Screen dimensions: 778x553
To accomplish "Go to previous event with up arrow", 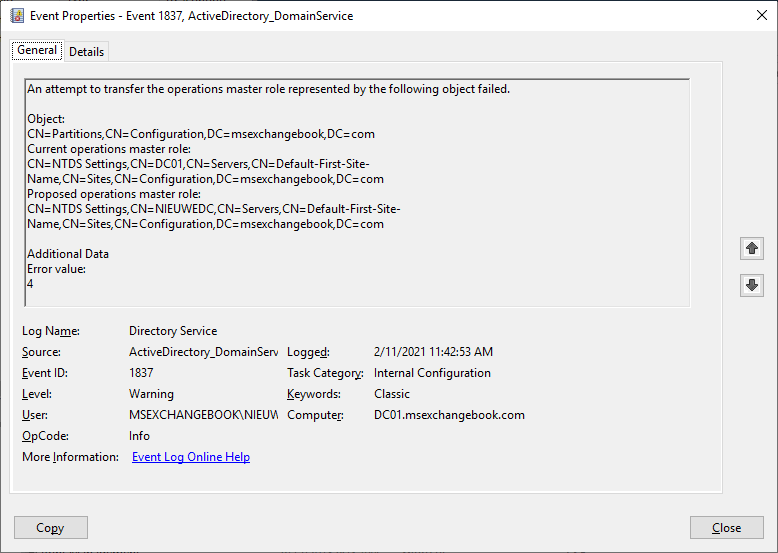I will tap(752, 248).
